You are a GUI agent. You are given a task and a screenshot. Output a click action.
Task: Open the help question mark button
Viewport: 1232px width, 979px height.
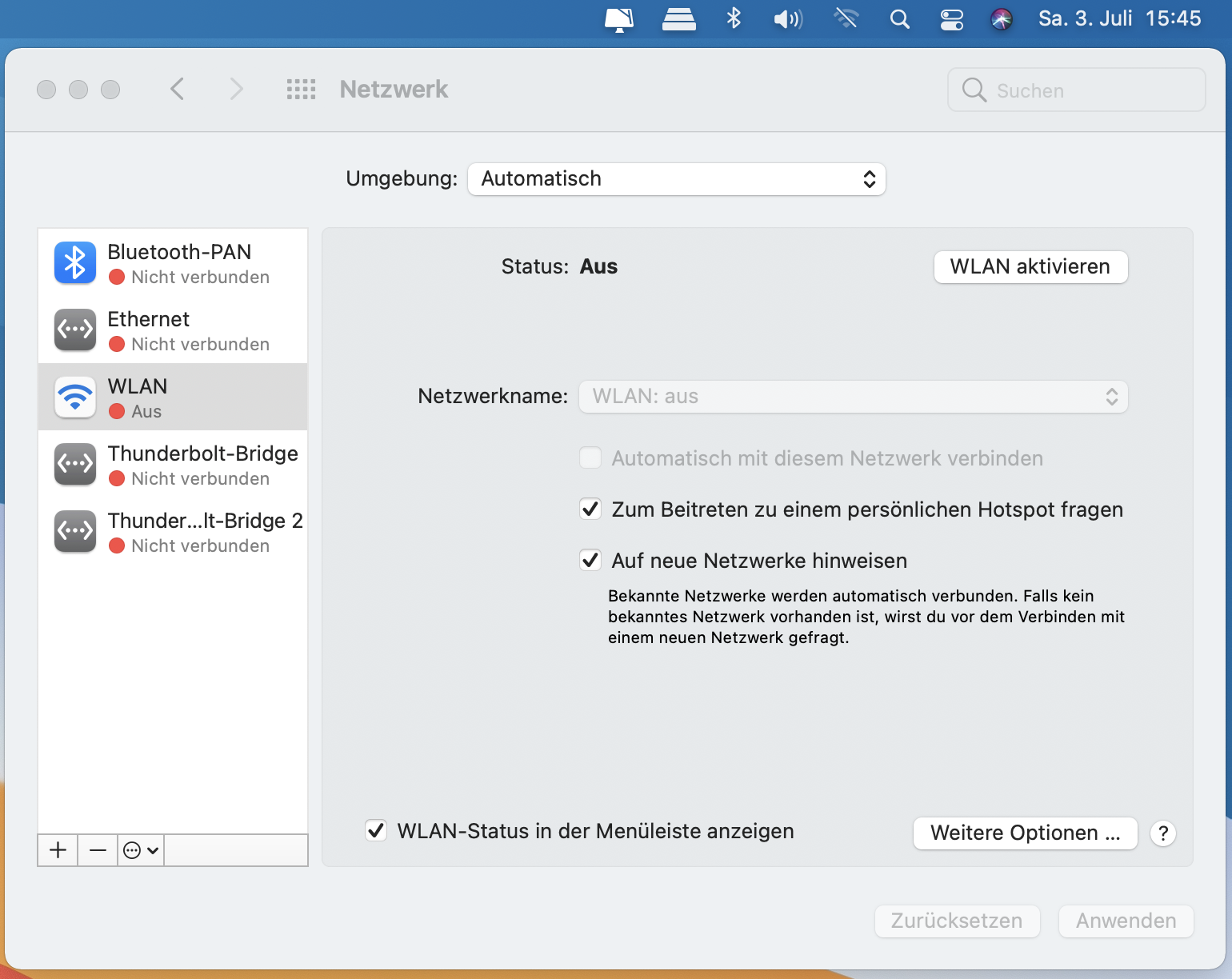click(x=1162, y=833)
